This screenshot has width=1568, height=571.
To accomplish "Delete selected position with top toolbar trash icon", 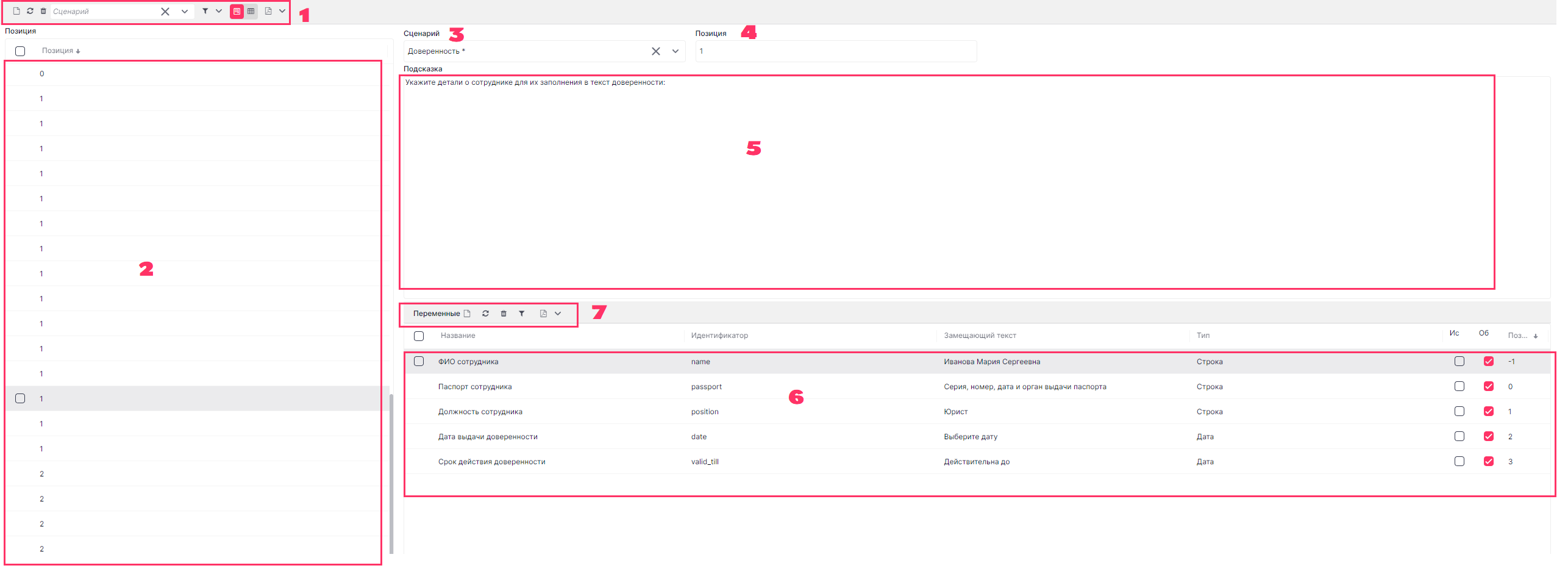I will (x=43, y=11).
